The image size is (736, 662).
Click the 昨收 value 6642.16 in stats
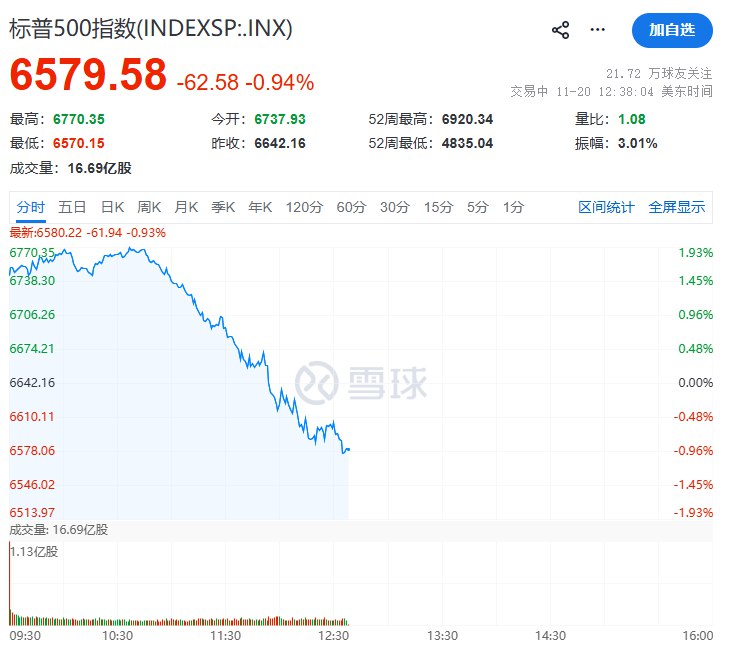tap(280, 143)
